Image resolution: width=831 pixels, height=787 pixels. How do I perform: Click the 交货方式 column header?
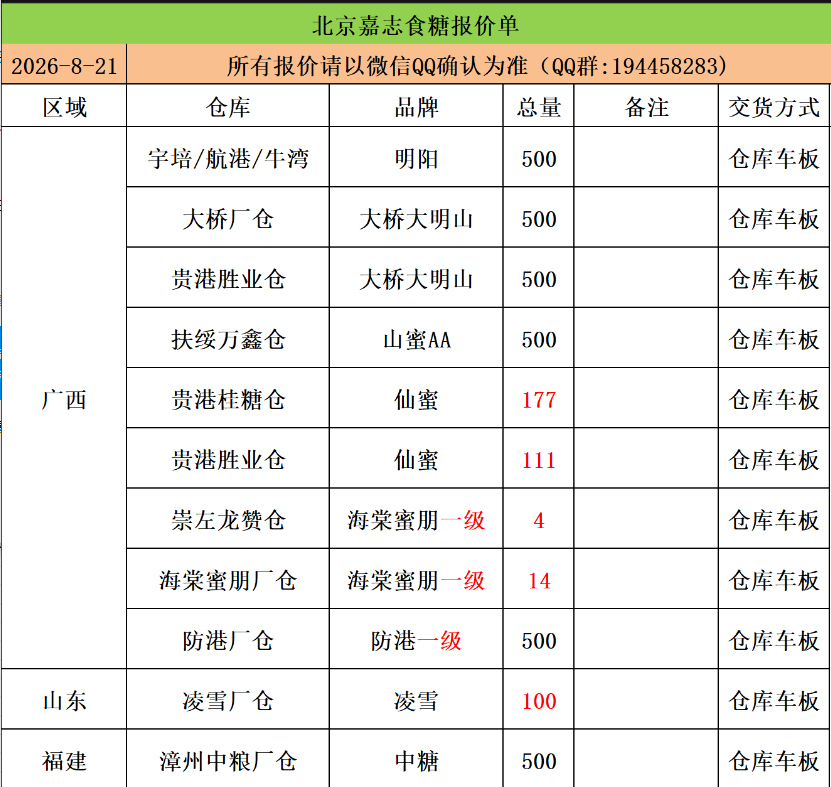(x=774, y=107)
